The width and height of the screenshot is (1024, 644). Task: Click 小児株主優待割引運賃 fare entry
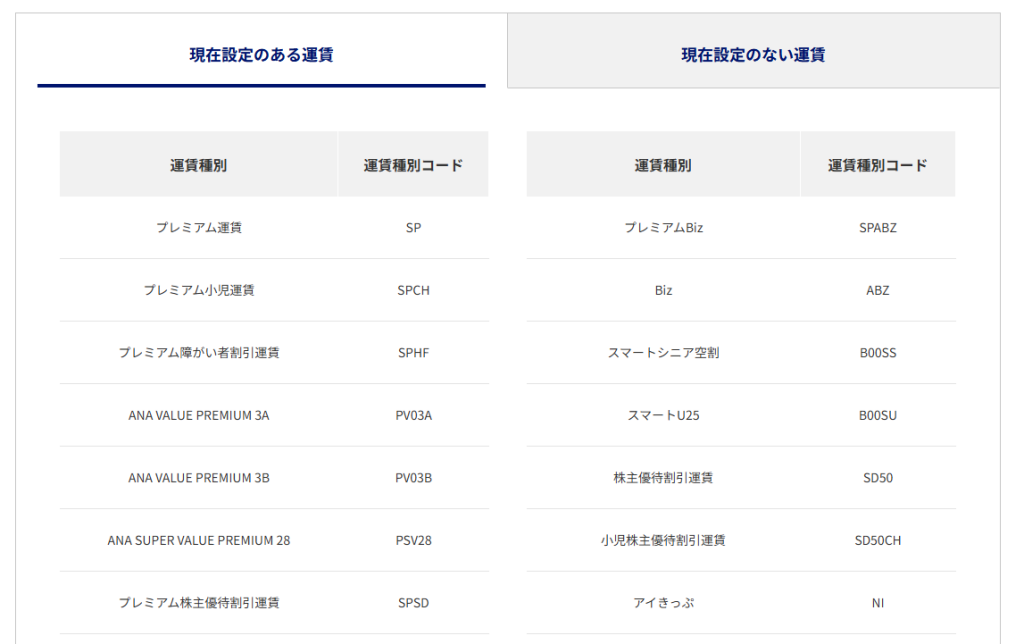664,540
